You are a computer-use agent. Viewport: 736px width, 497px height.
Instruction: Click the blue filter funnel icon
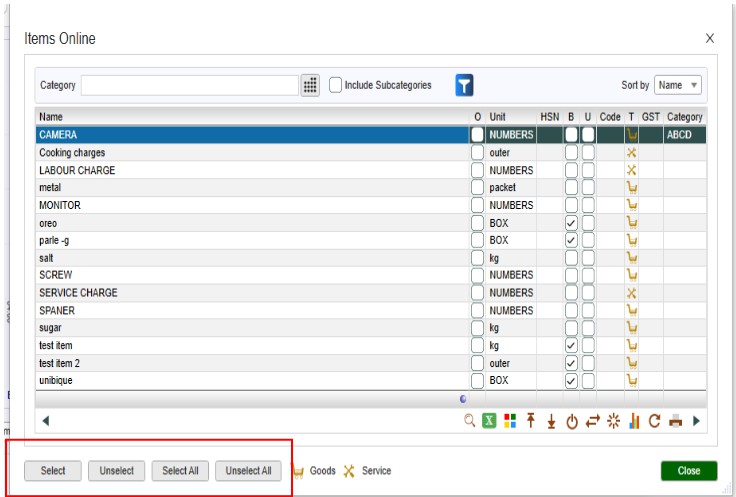pyautogui.click(x=464, y=86)
